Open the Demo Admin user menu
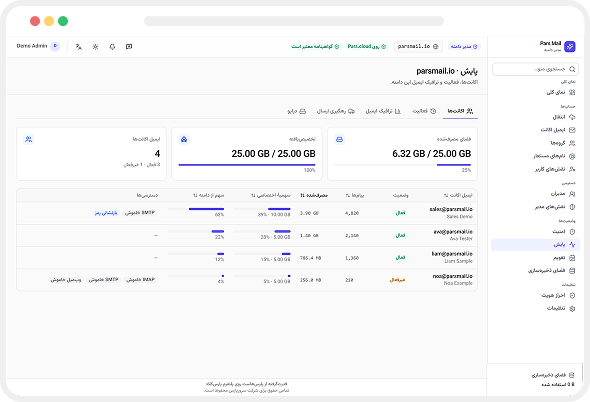 (38, 46)
